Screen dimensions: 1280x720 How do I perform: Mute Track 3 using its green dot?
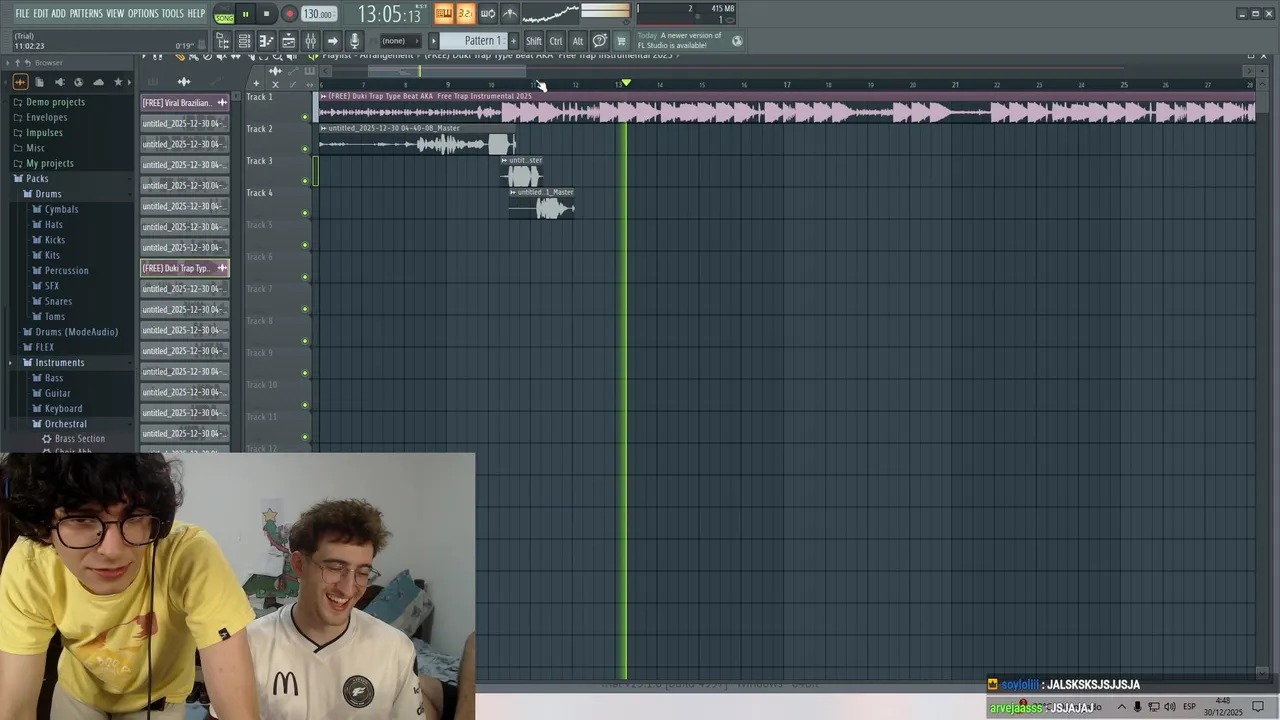pyautogui.click(x=305, y=181)
